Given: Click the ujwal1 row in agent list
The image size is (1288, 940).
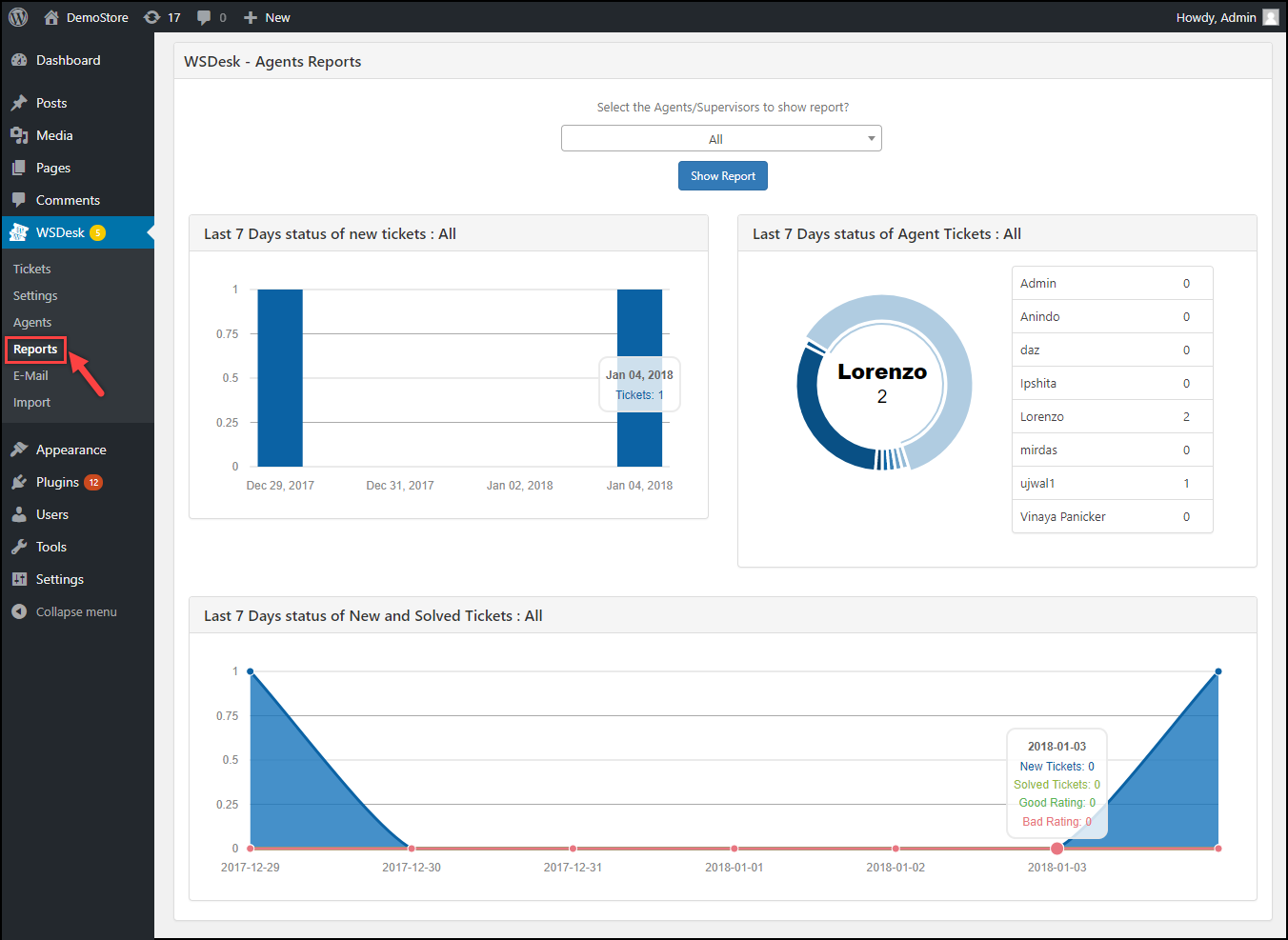Looking at the screenshot, I should 1112,483.
